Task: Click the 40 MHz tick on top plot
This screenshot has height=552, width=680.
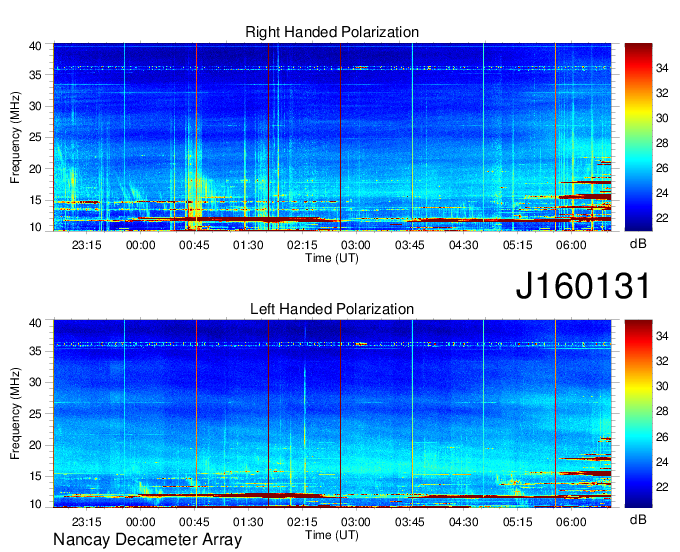Action: (35, 46)
